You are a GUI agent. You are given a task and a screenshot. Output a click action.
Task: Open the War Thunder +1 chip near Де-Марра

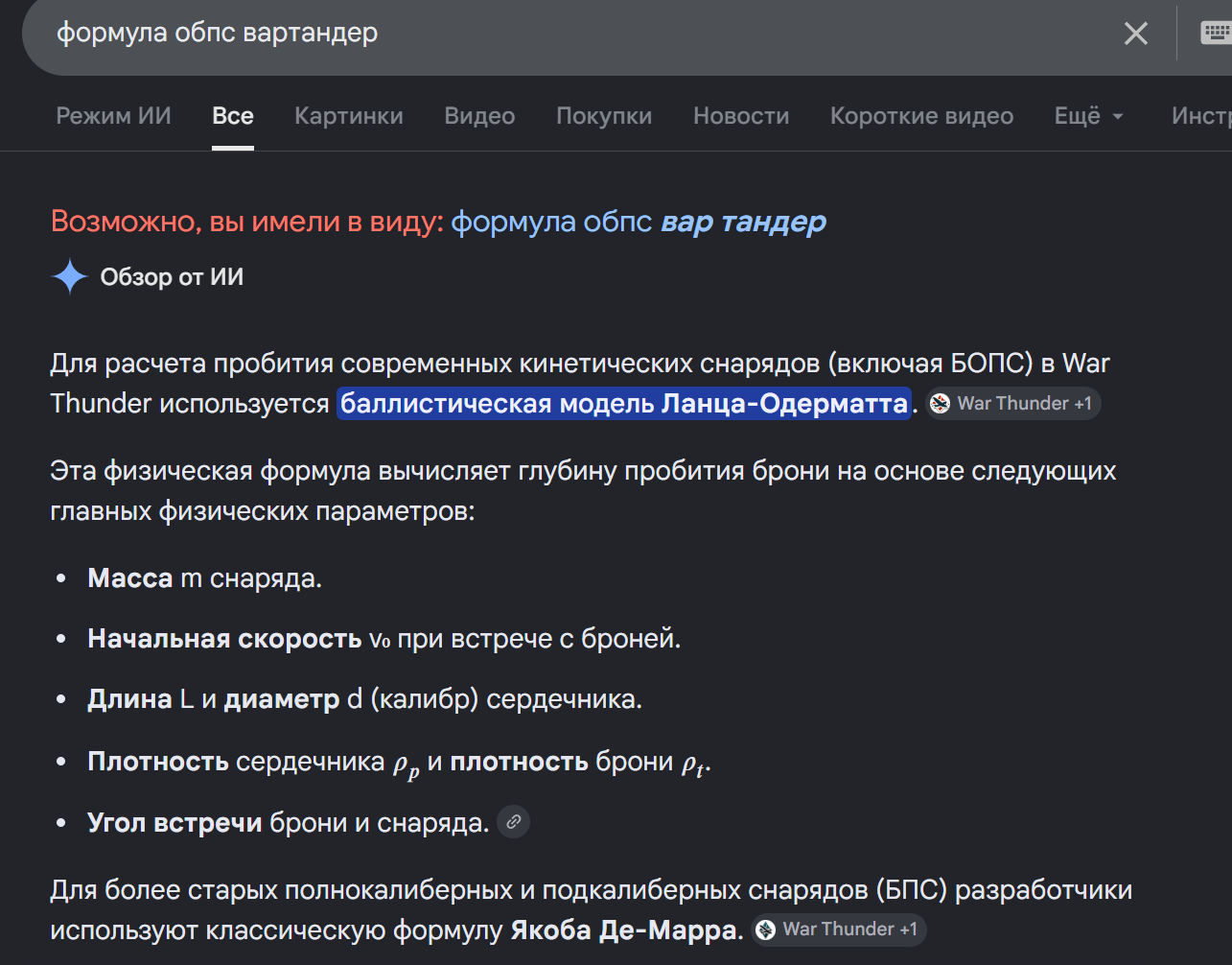pos(839,930)
